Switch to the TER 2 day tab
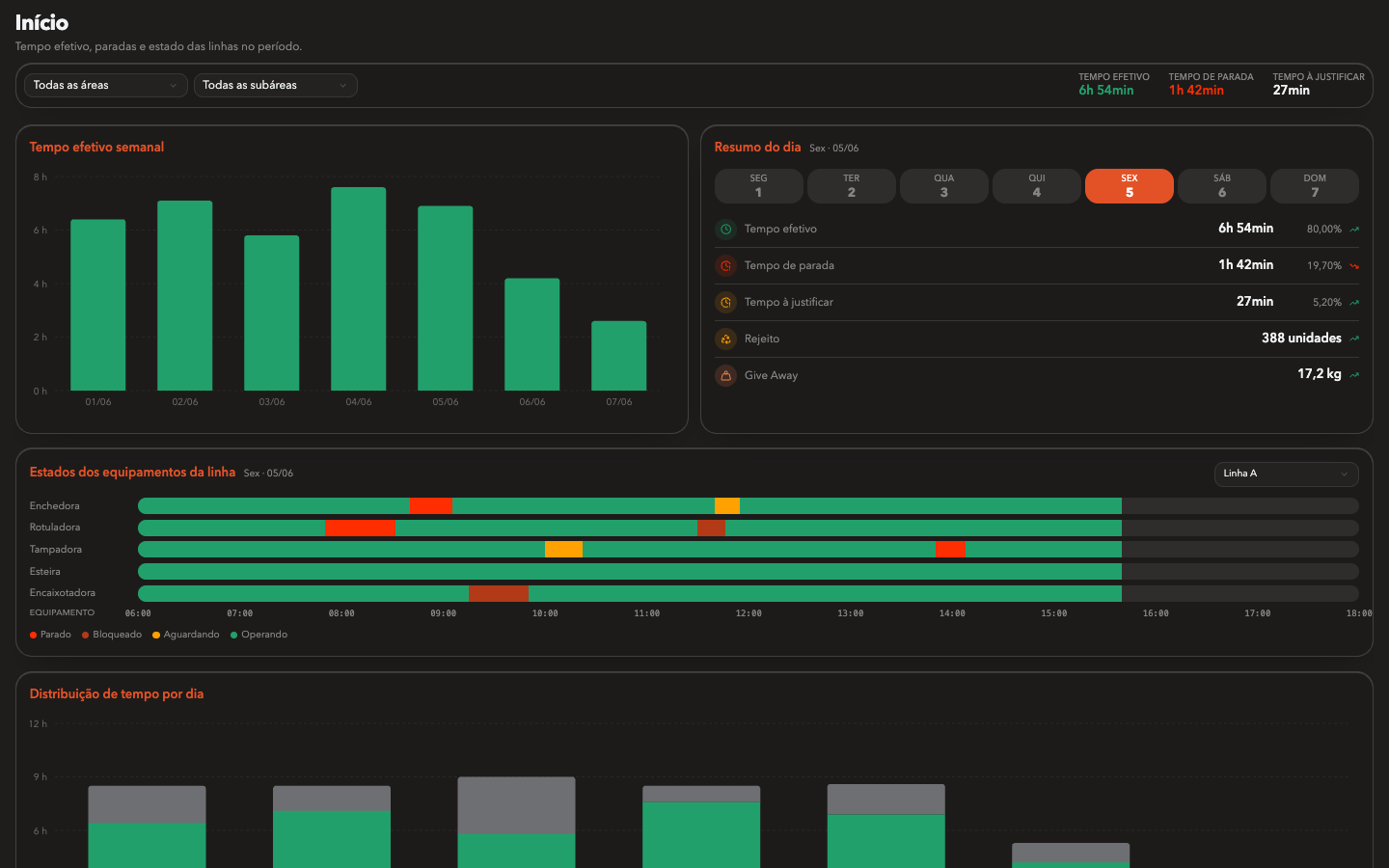 point(852,186)
